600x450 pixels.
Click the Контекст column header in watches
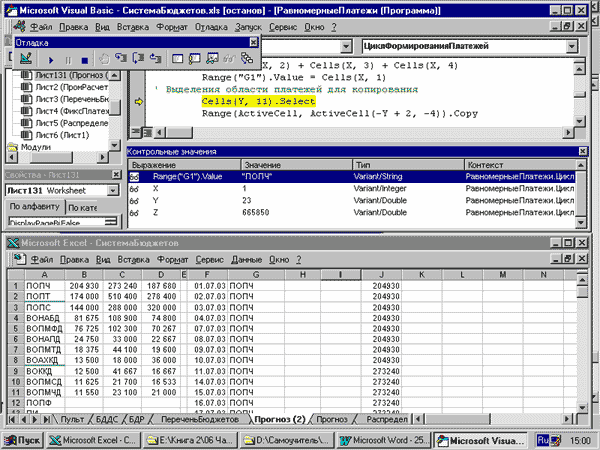pos(520,165)
